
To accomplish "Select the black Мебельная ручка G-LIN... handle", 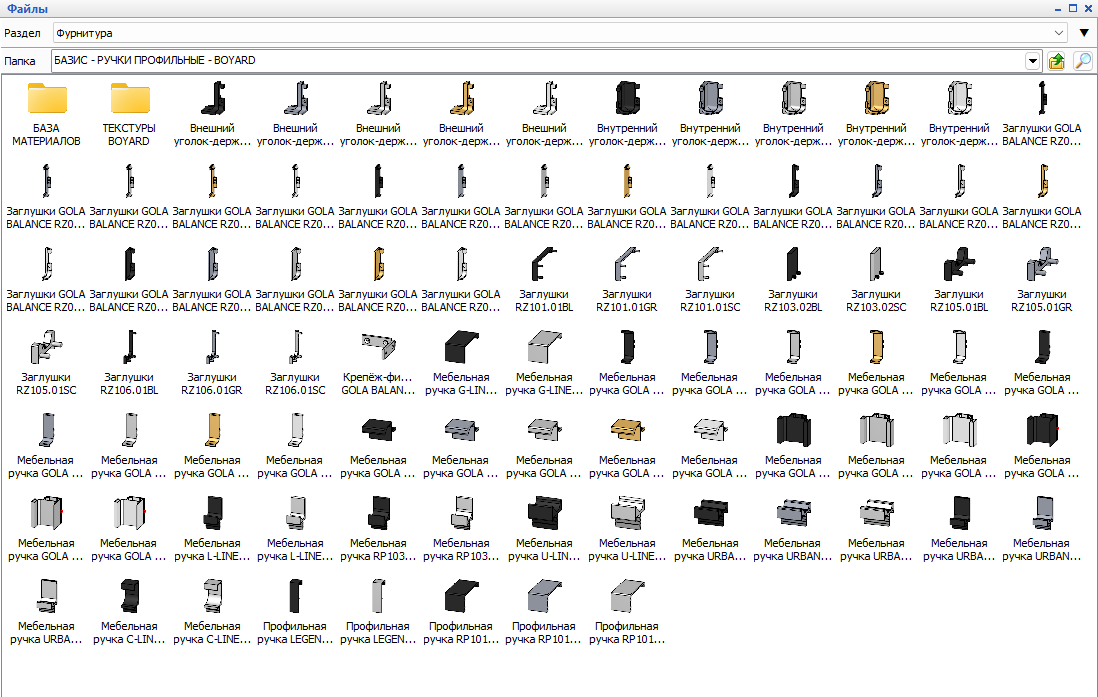I will point(461,363).
